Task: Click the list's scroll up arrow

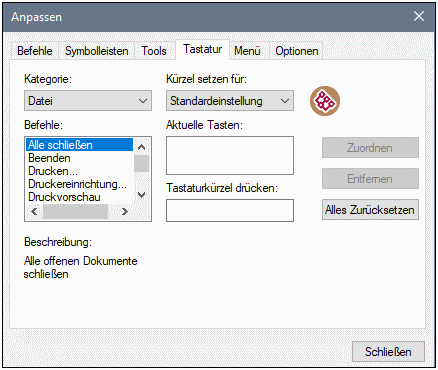Action: click(142, 147)
